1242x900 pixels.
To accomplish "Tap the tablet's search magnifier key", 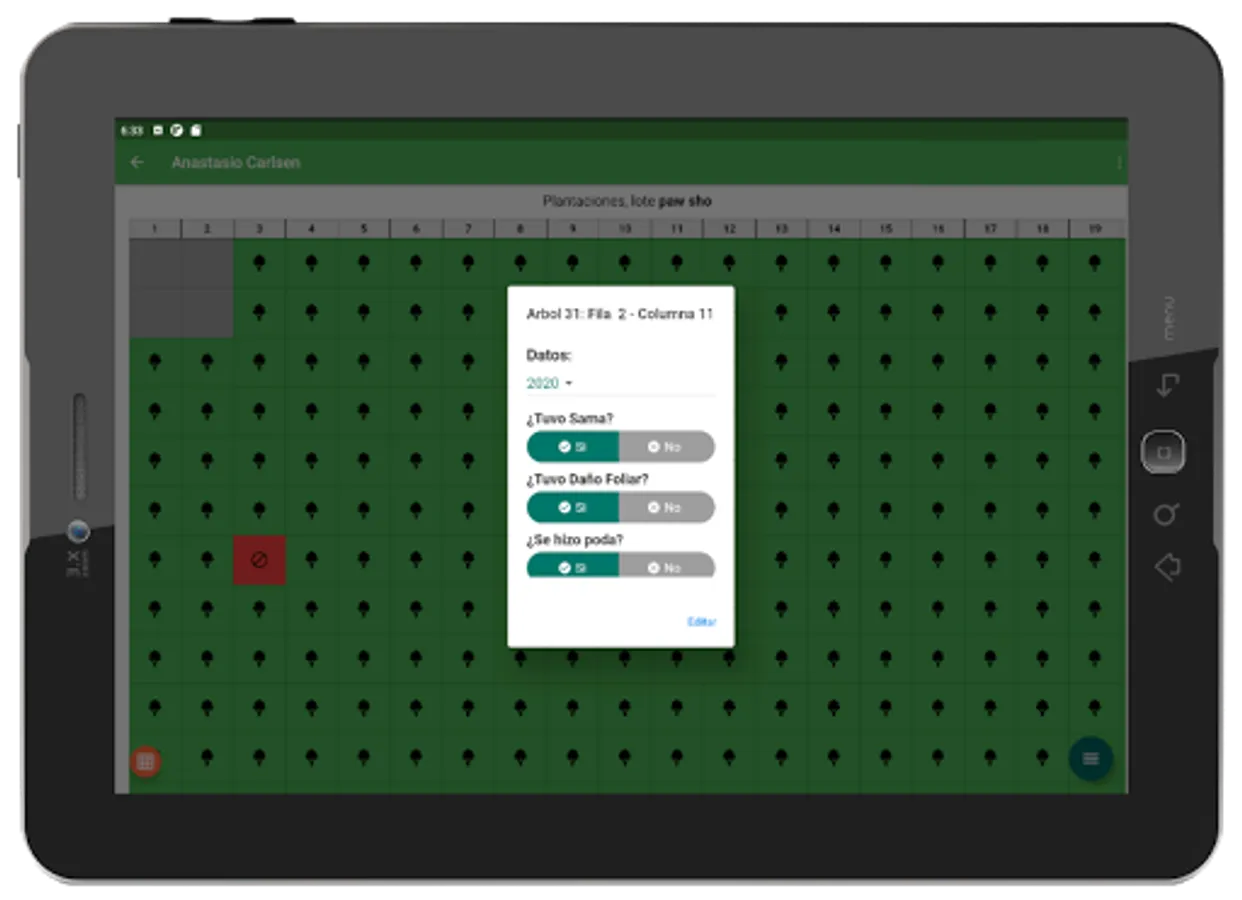I will point(1165,515).
